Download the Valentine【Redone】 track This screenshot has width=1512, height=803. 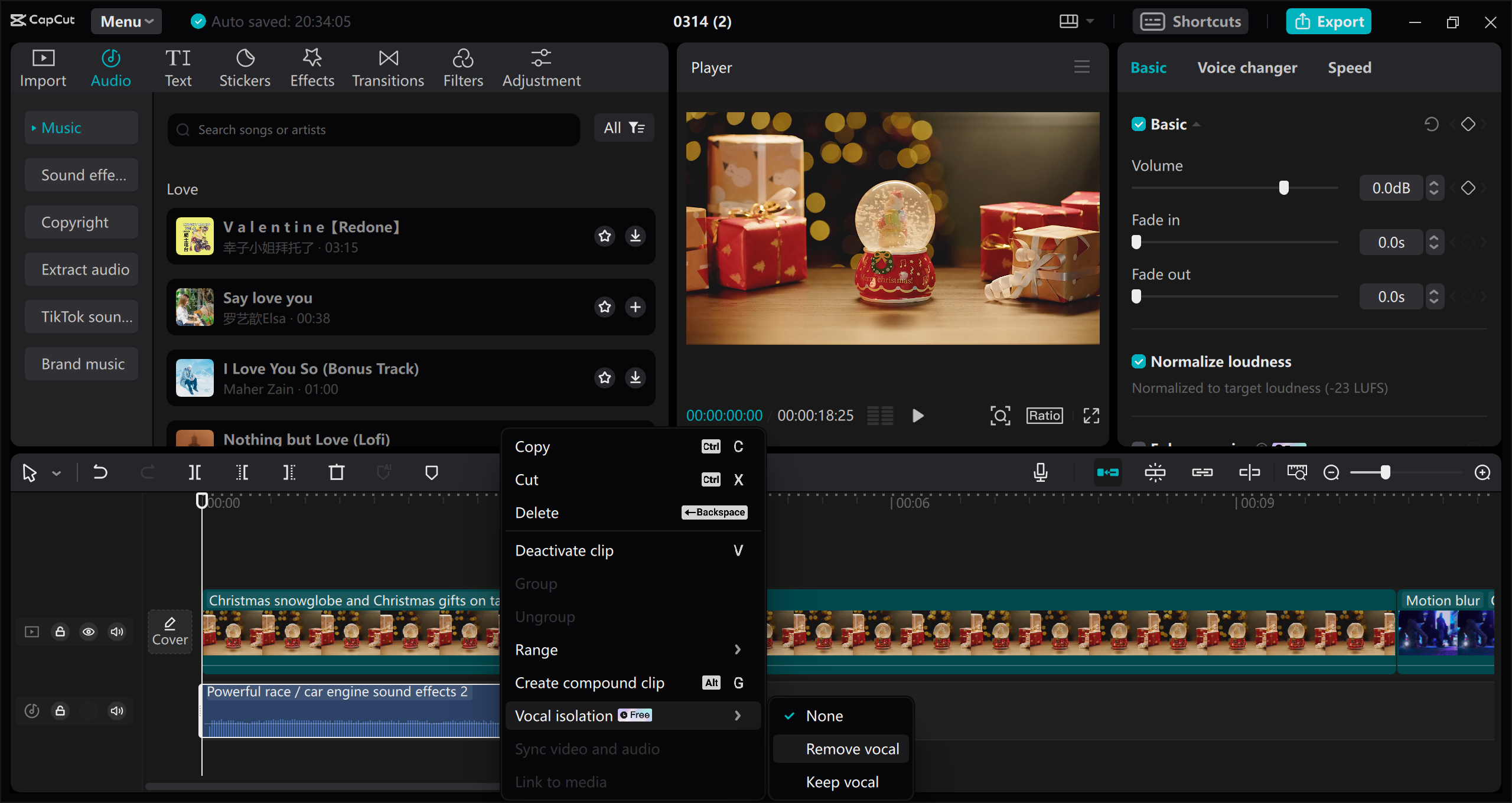tap(636, 236)
